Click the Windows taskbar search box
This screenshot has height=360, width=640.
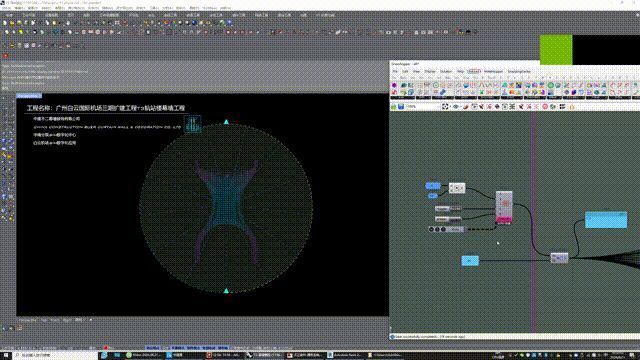(x=56, y=356)
